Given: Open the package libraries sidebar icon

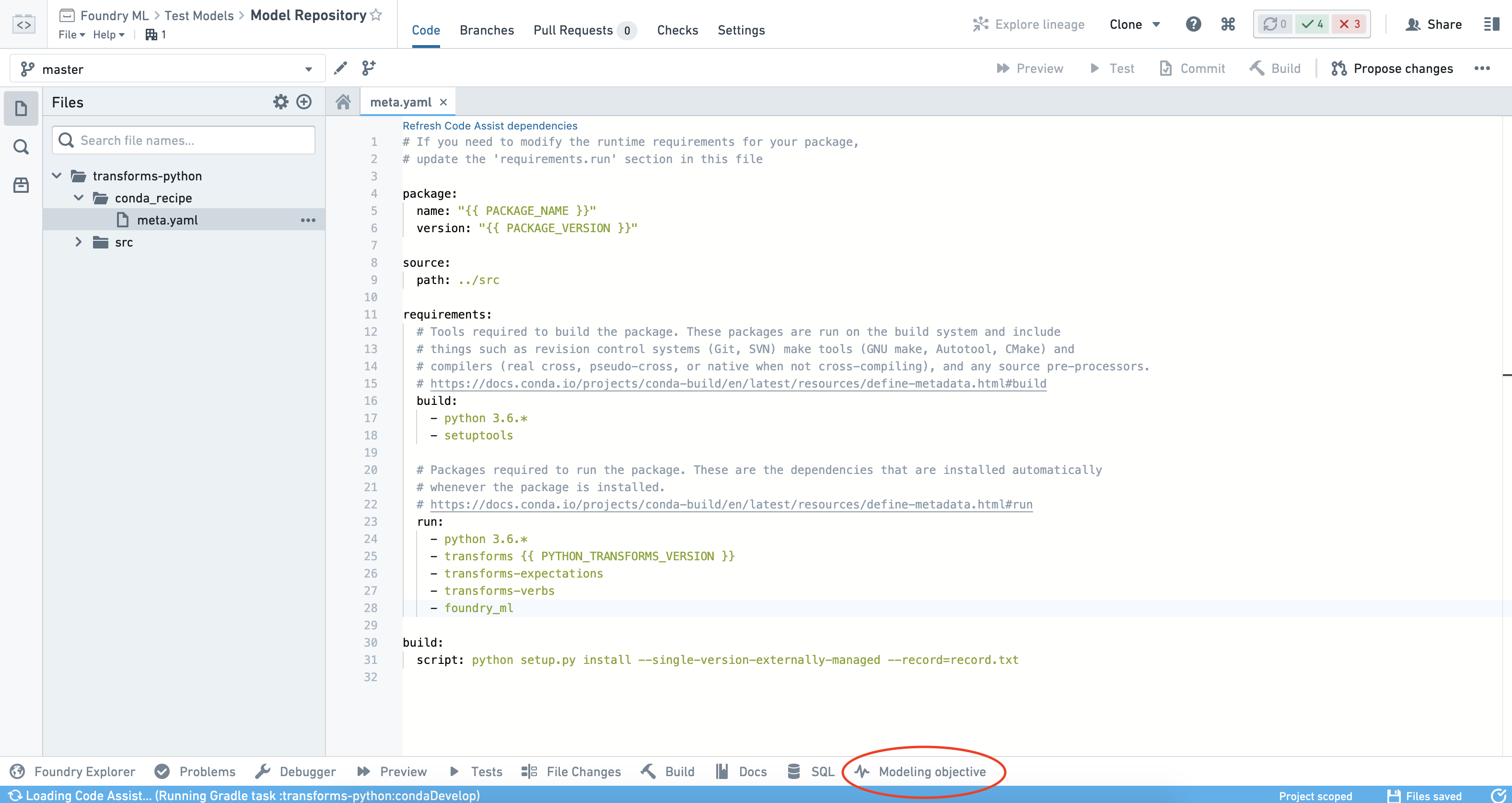Looking at the screenshot, I should click(21, 186).
